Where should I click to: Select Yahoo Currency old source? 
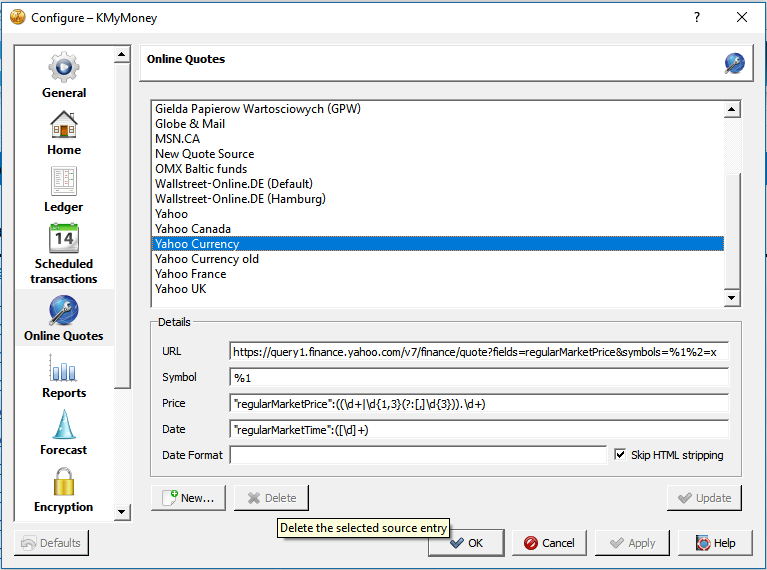click(438, 259)
